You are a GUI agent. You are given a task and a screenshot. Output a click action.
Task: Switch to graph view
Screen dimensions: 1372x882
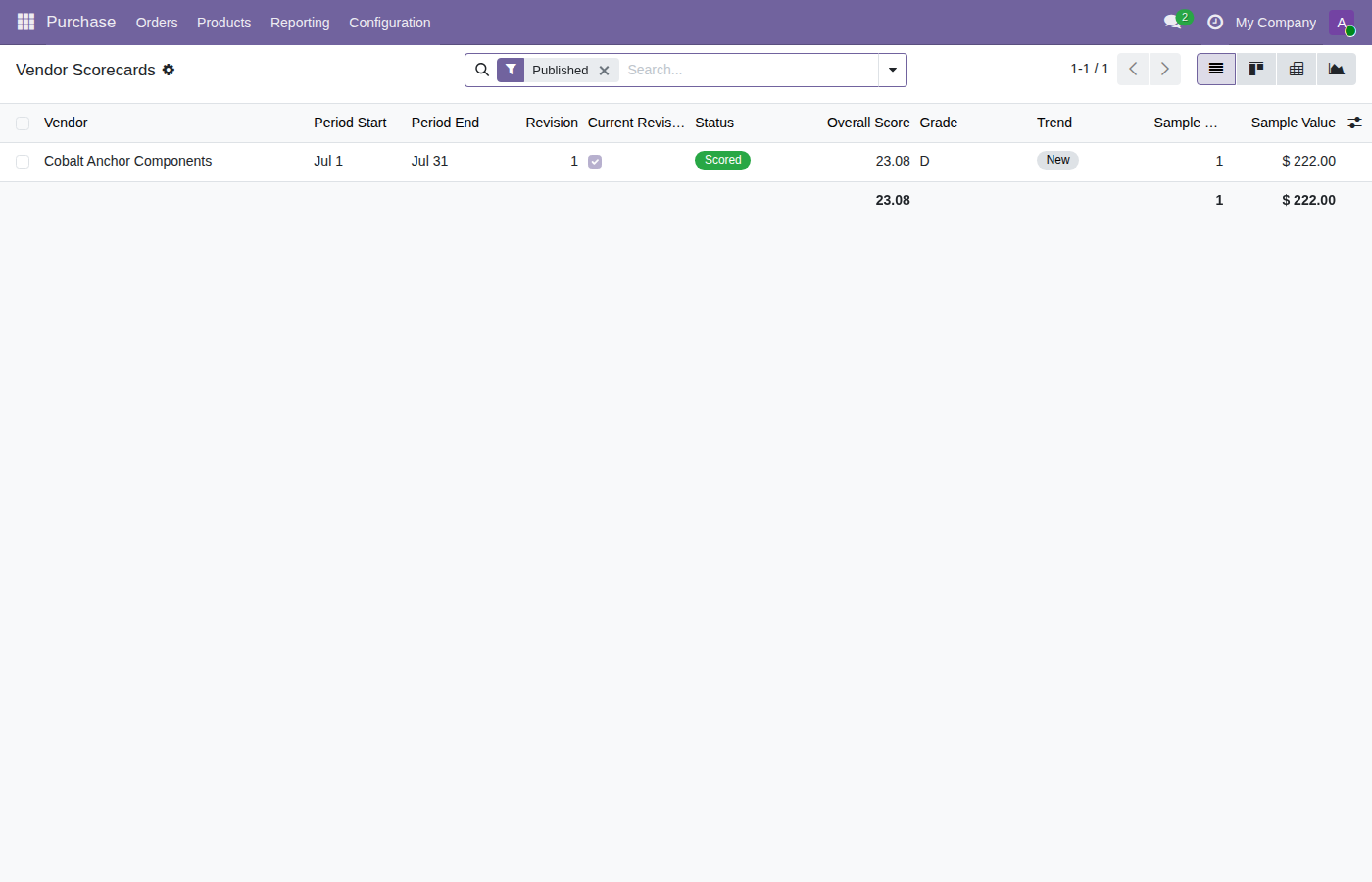click(x=1337, y=69)
